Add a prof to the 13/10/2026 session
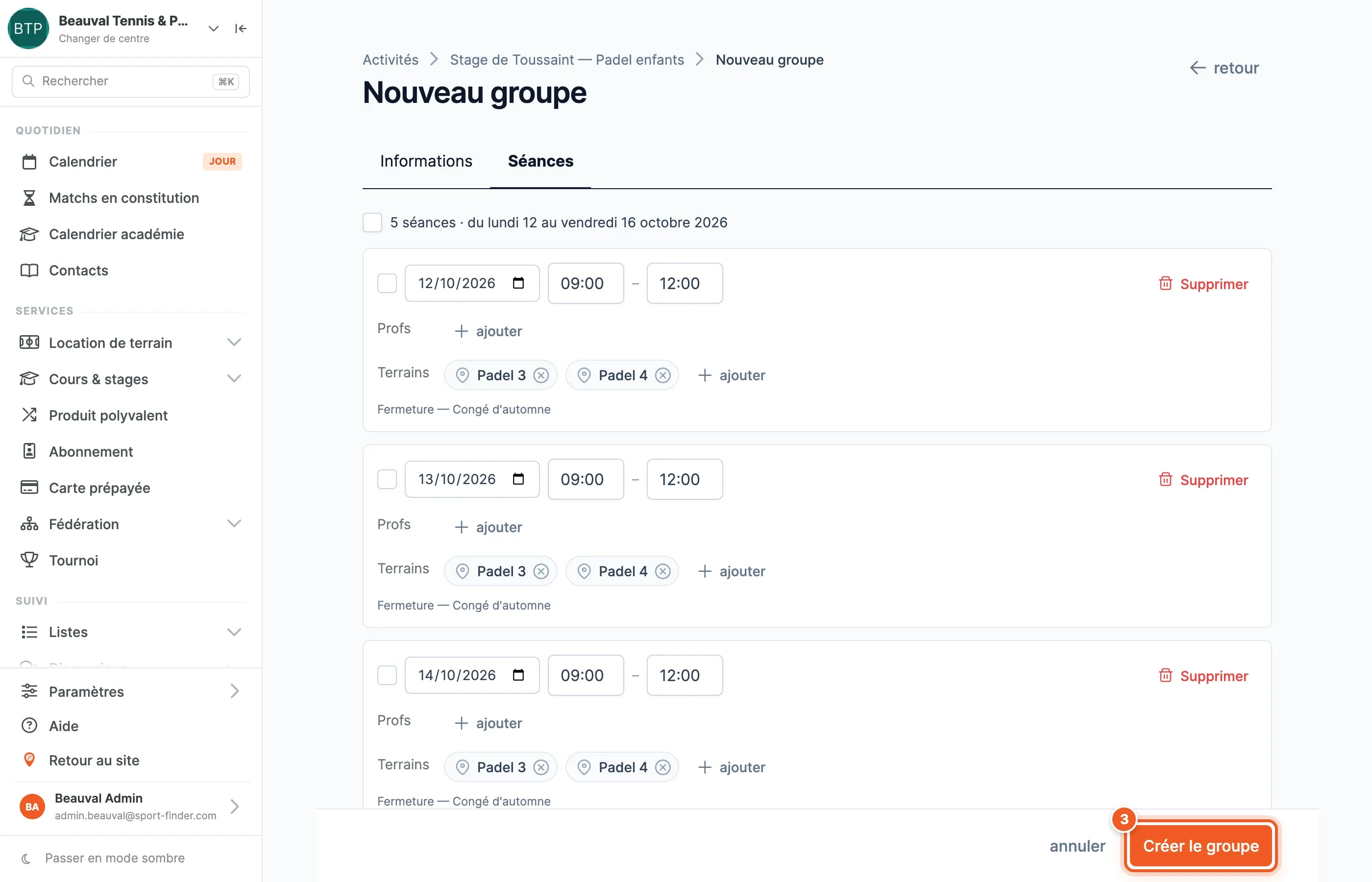 489,526
